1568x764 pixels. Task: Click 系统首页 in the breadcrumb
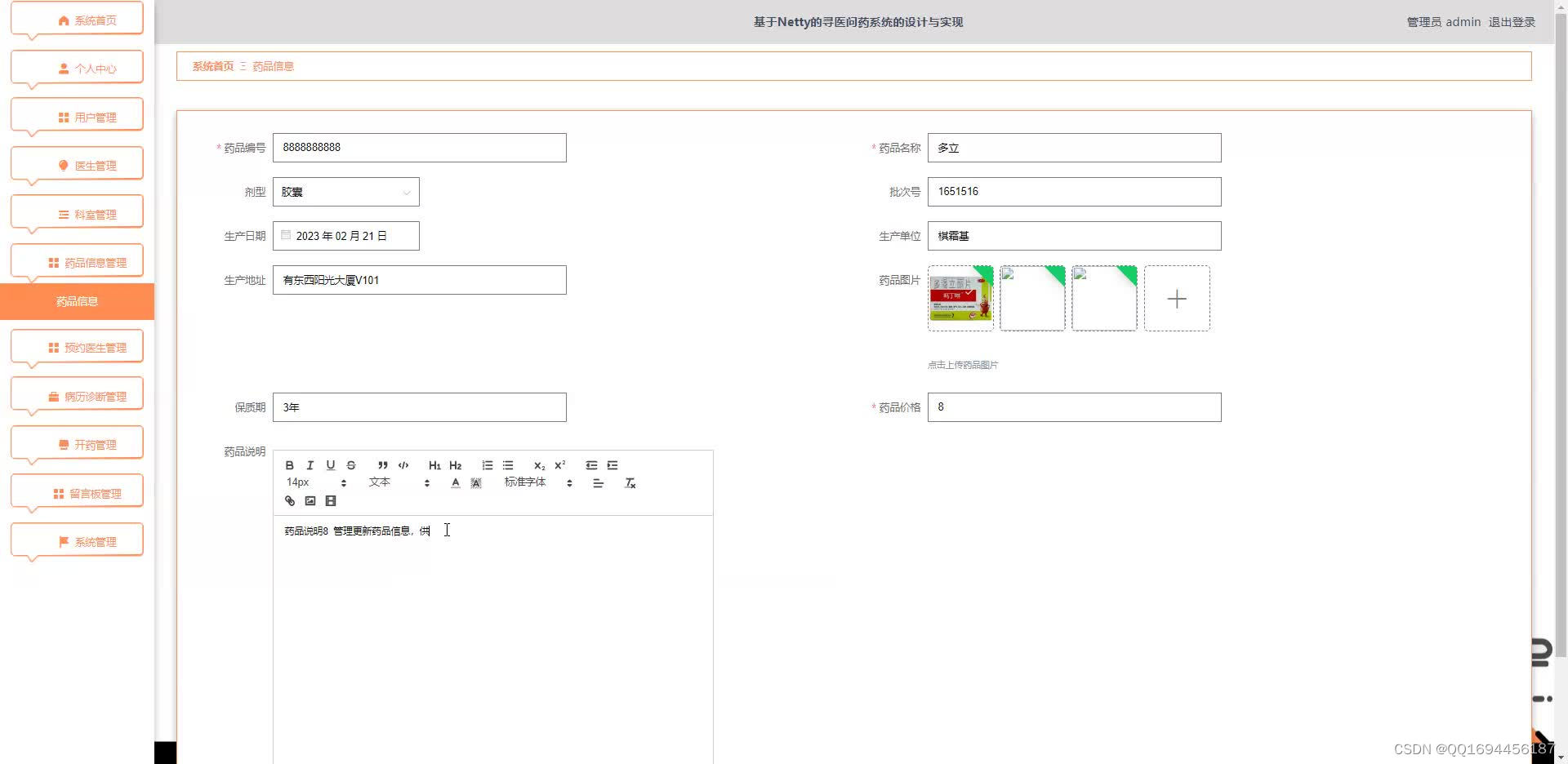(213, 66)
